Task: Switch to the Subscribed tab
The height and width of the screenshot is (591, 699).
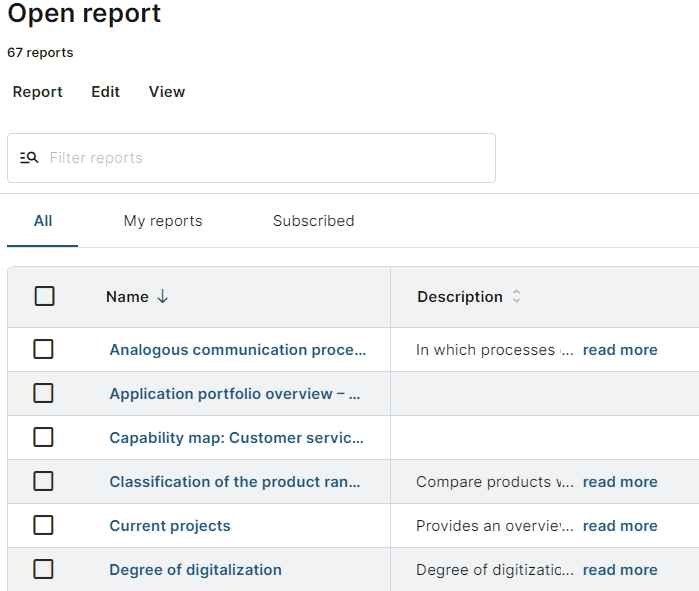Action: coord(313,221)
